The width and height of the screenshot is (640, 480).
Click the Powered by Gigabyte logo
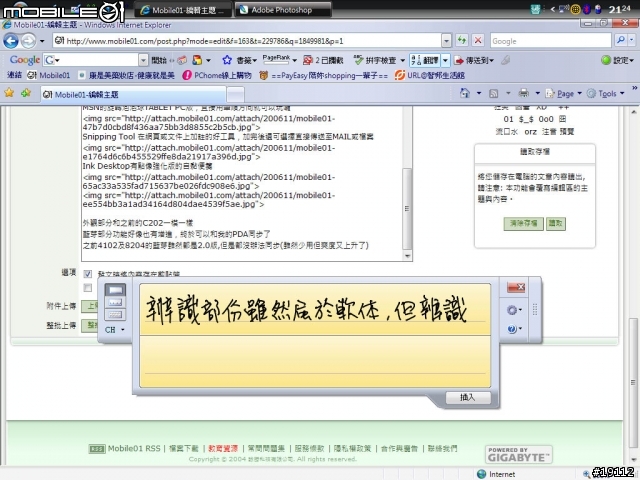click(x=518, y=454)
